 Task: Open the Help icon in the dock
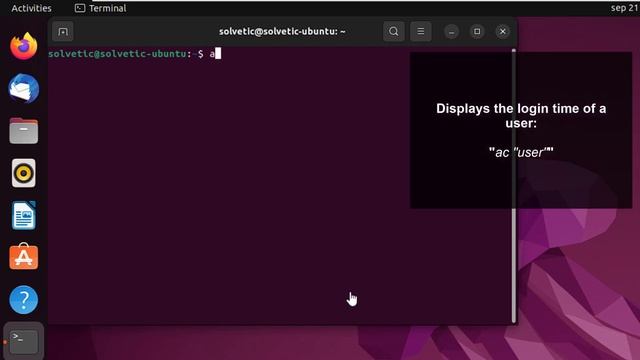[x=24, y=300]
